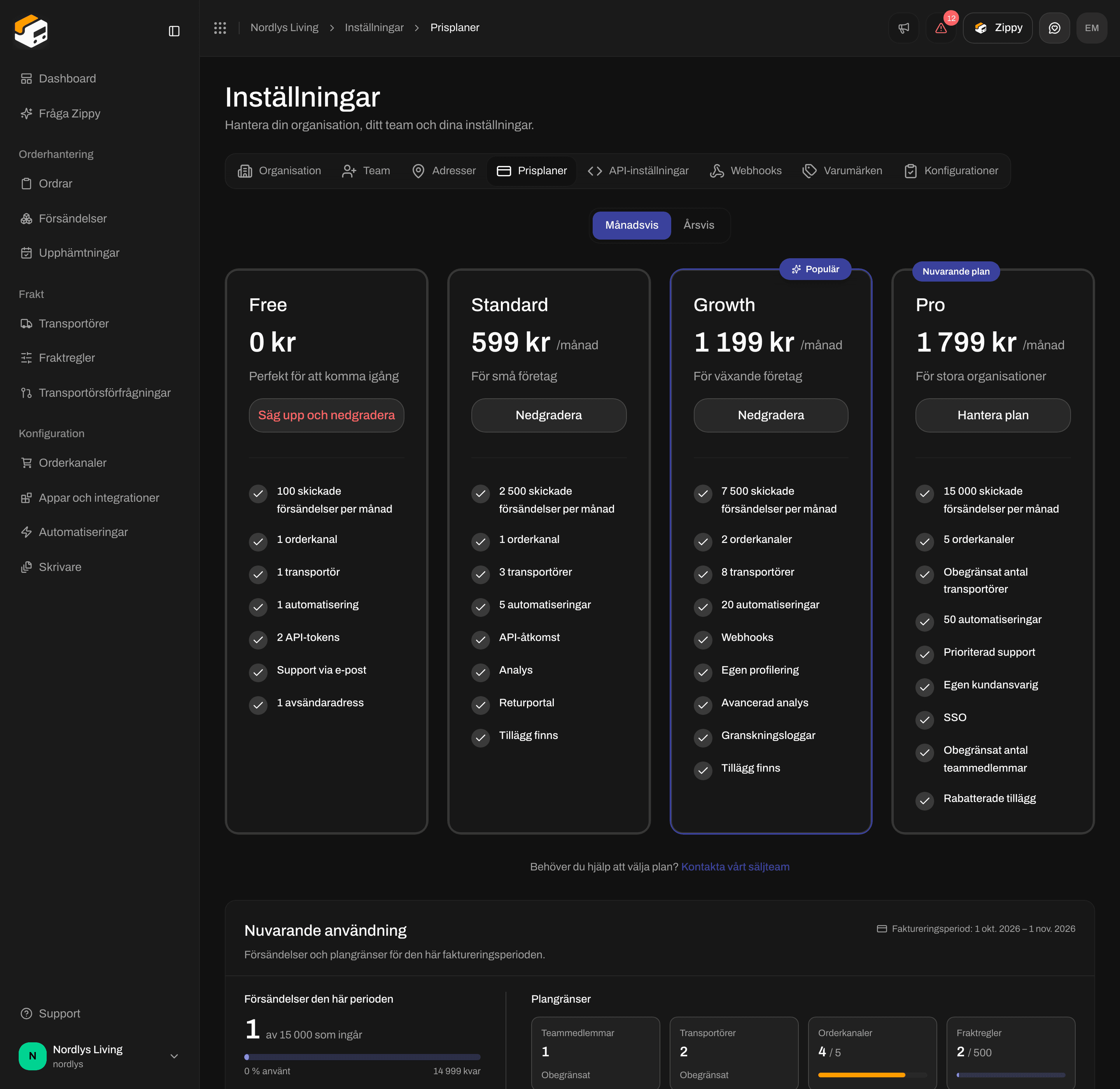Click the app logo in the sidebar
Viewport: 1120px width, 1089px height.
(x=31, y=31)
